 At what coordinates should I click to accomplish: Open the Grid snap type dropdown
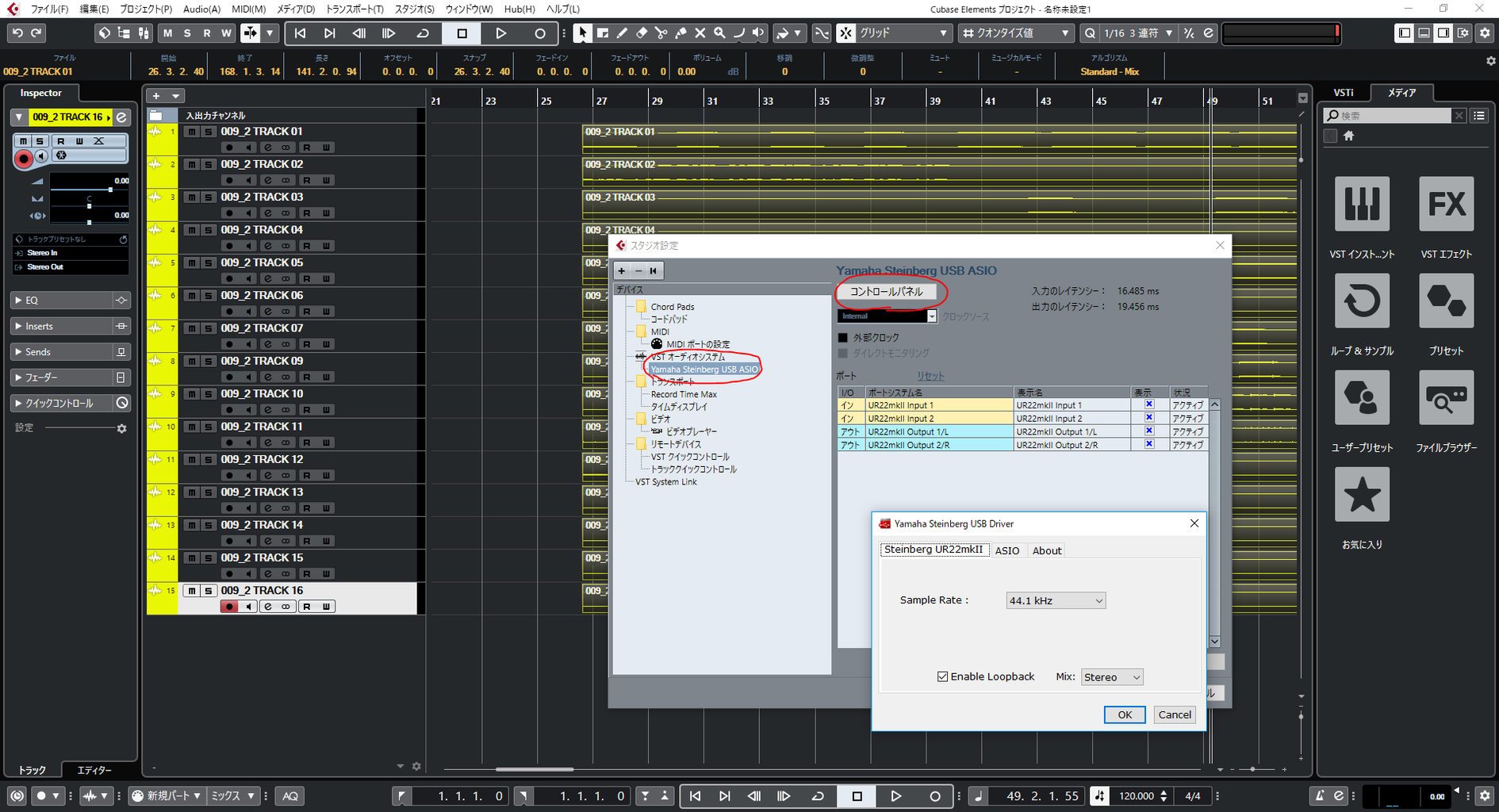pos(903,33)
